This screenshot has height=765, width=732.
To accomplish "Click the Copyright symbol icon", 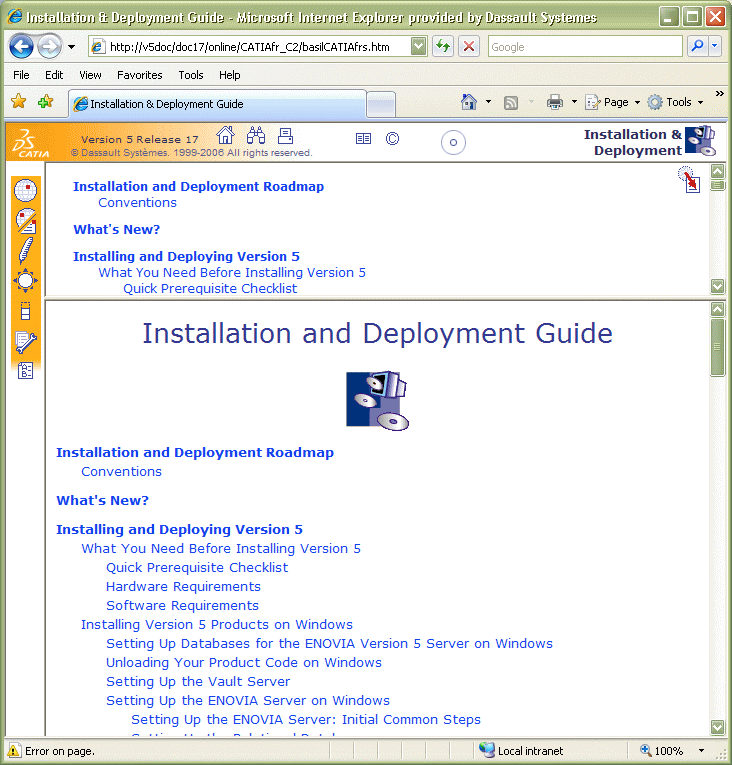I will tap(392, 139).
